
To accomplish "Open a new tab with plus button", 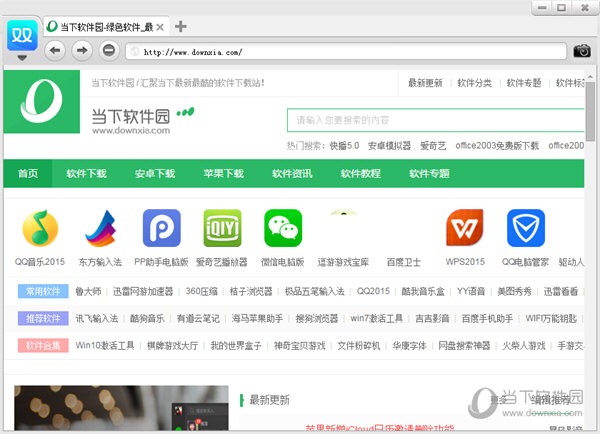I will pos(181,27).
